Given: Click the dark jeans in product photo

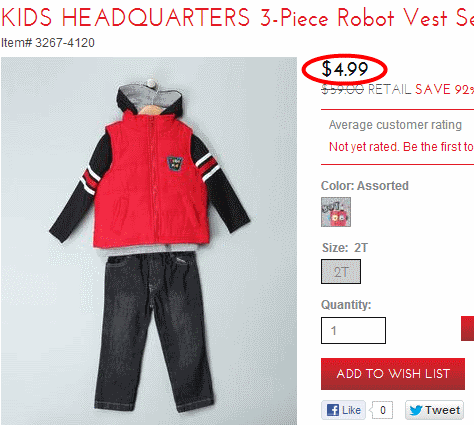Looking at the screenshot, I should (154, 330).
